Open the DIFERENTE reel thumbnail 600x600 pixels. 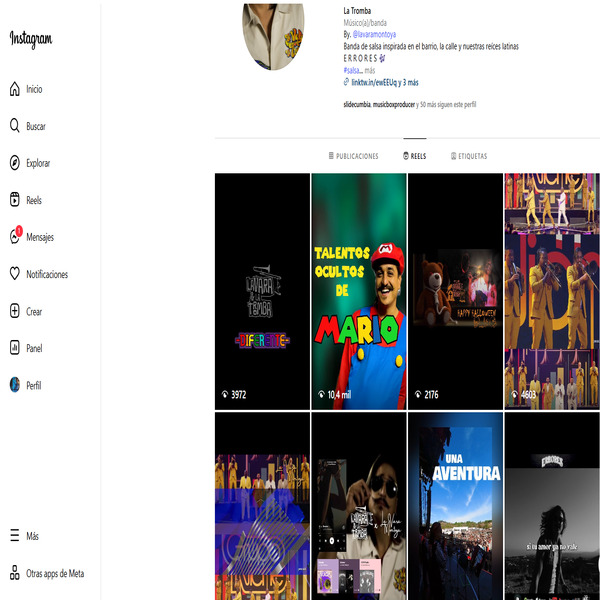262,291
